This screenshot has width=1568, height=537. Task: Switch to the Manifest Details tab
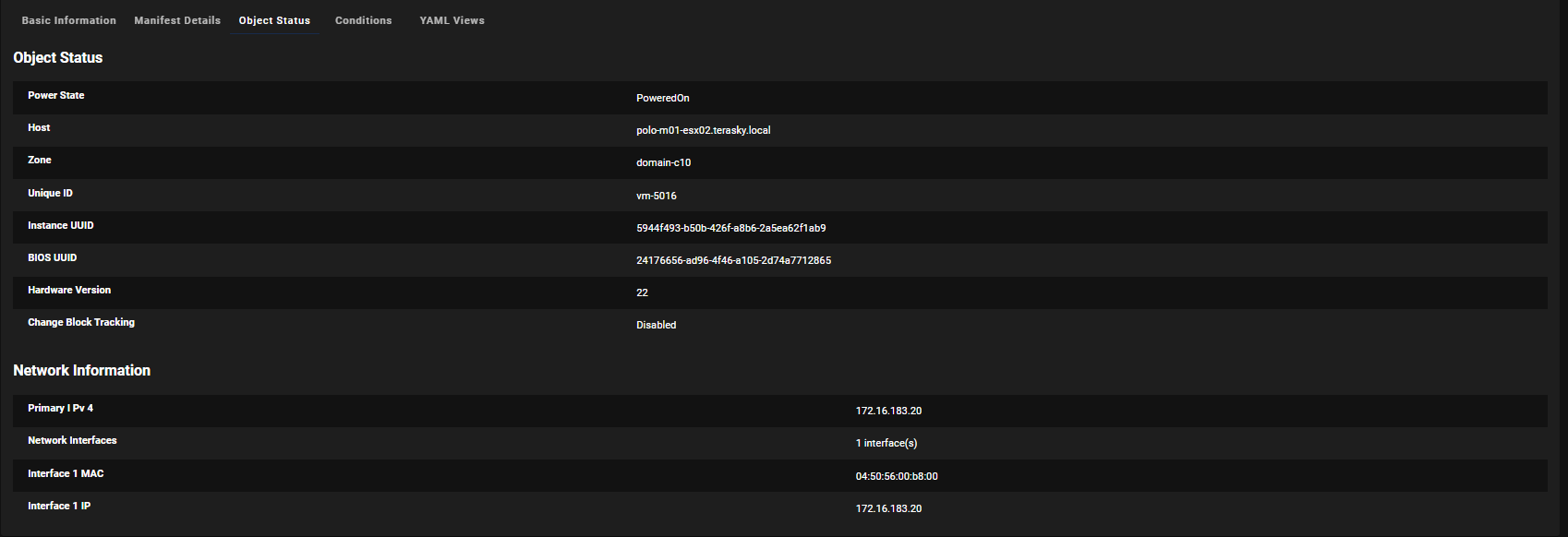(177, 20)
